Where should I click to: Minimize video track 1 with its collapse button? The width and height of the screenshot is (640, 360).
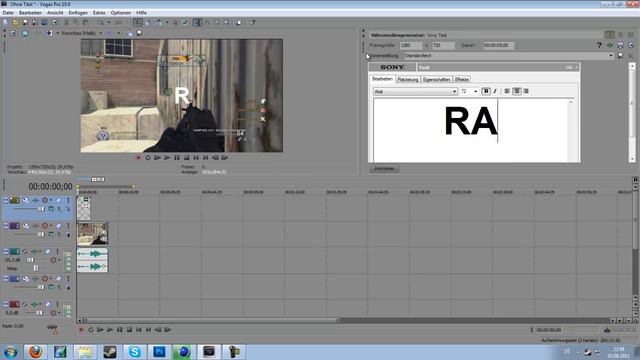(x=5, y=200)
